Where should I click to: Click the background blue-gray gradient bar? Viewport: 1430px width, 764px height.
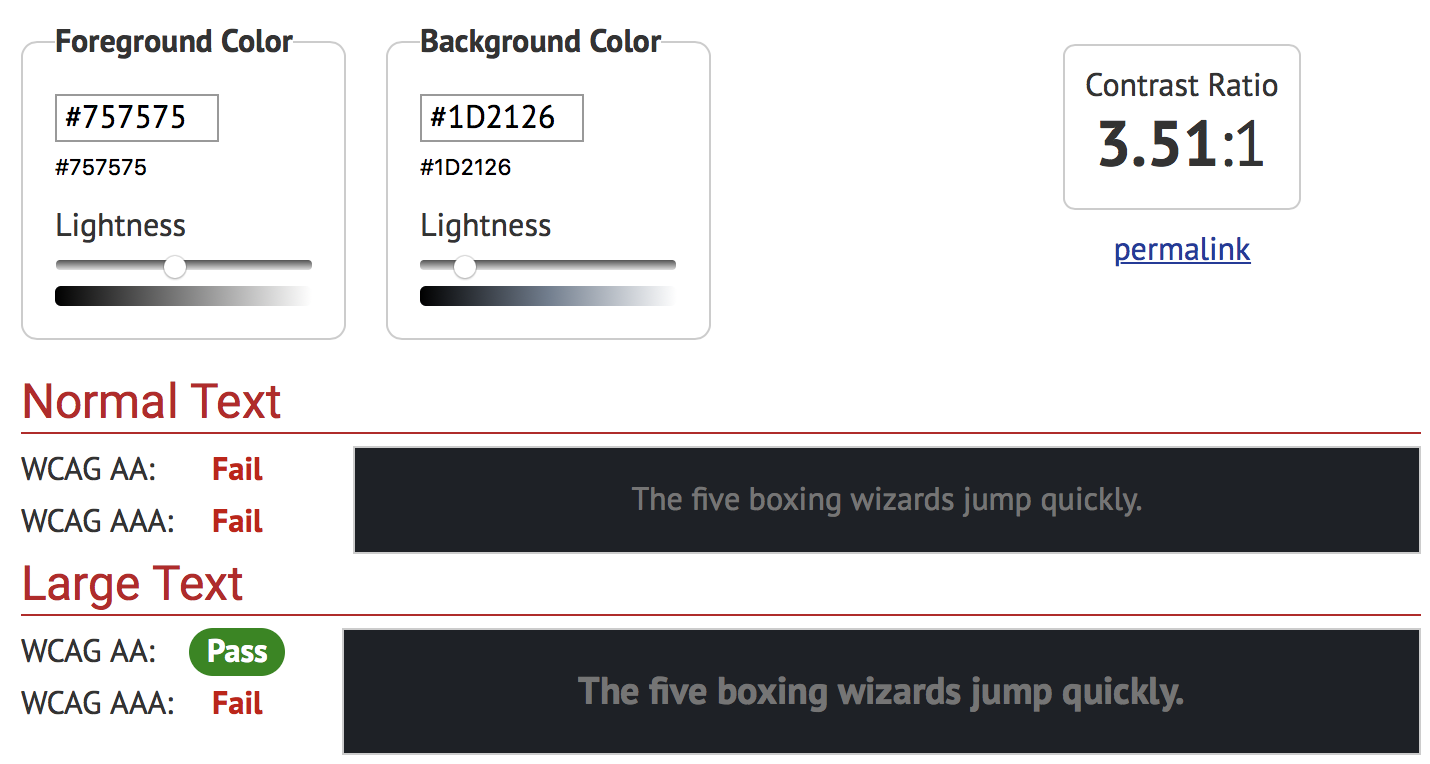pyautogui.click(x=548, y=295)
